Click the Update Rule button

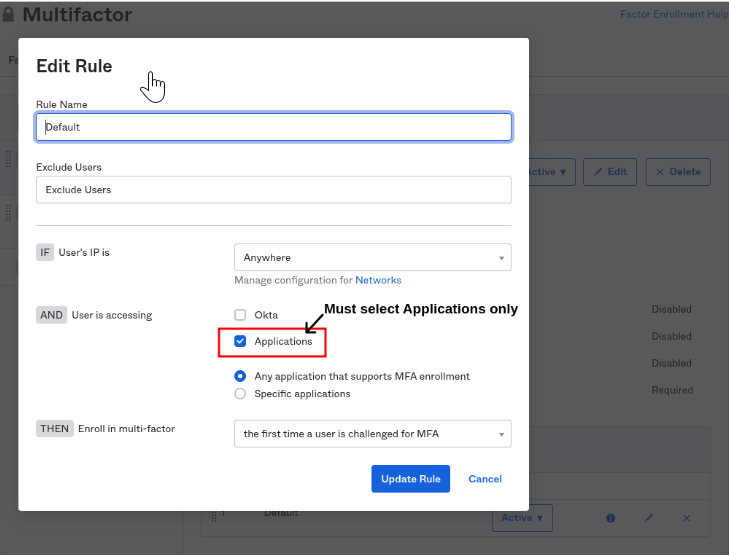[x=410, y=479]
